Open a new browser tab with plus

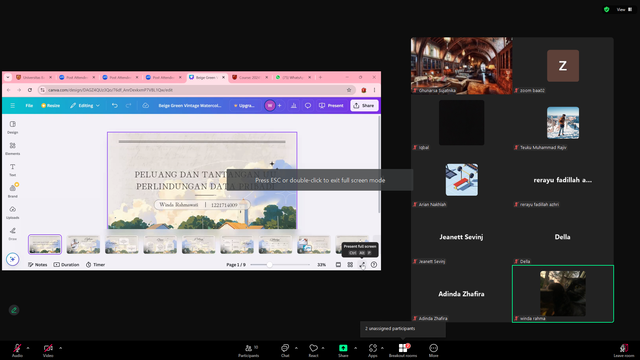pos(320,77)
